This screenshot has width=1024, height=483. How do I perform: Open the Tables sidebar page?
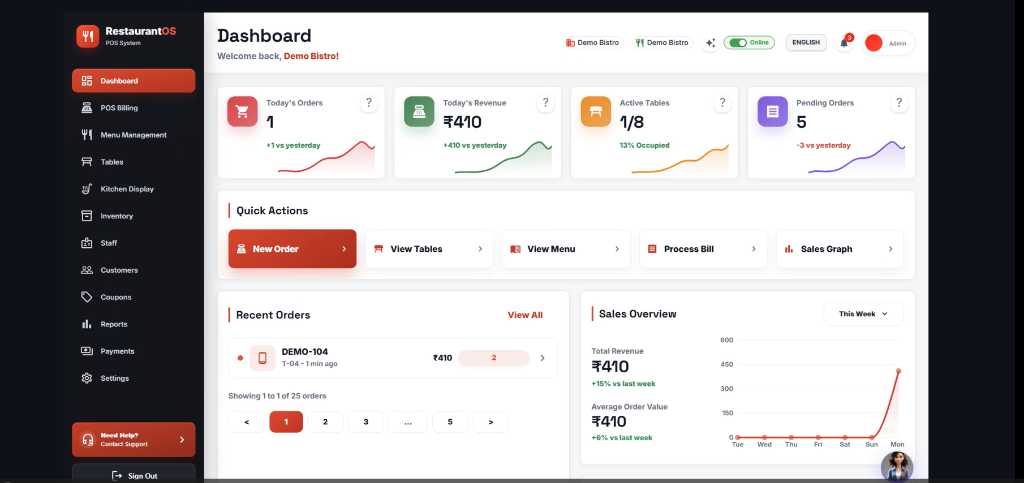[133, 162]
